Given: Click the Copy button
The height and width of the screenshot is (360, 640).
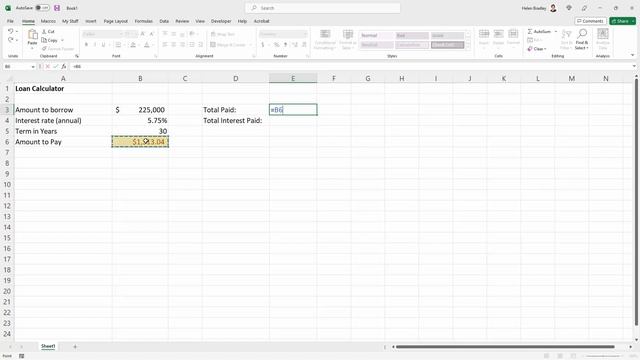Looking at the screenshot, I should coord(50,40).
